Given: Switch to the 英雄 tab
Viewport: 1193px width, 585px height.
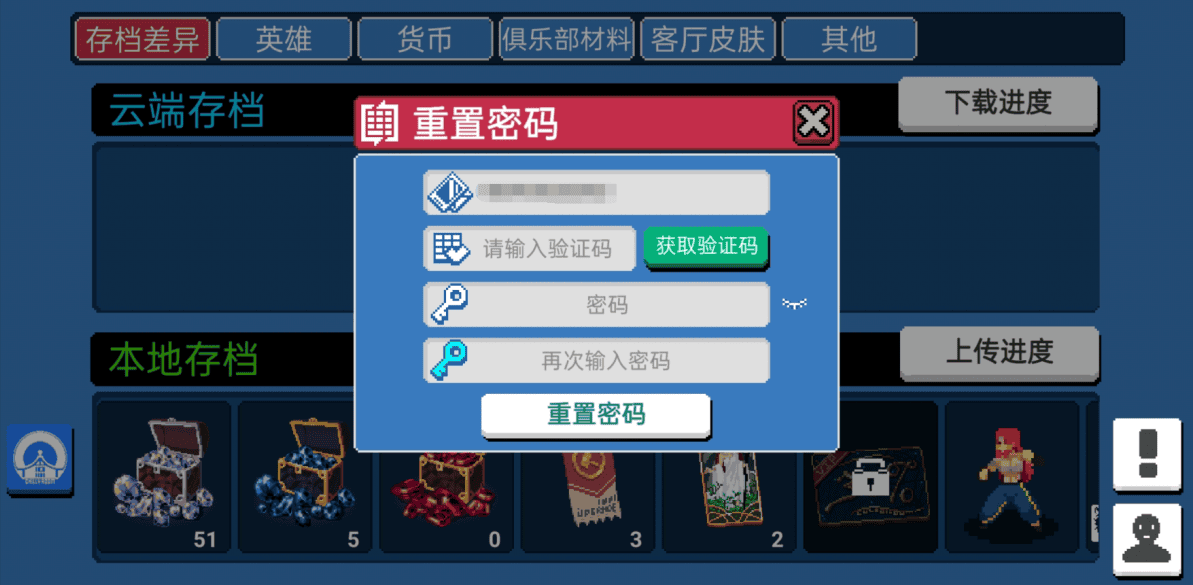Looking at the screenshot, I should pyautogui.click(x=284, y=39).
